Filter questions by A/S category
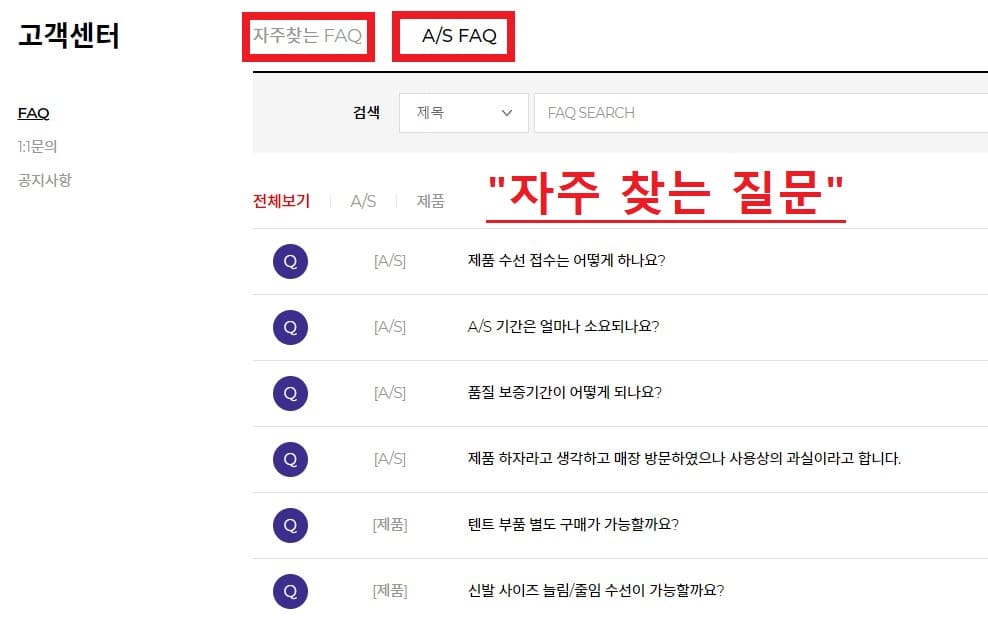This screenshot has height=619, width=988. (x=362, y=200)
